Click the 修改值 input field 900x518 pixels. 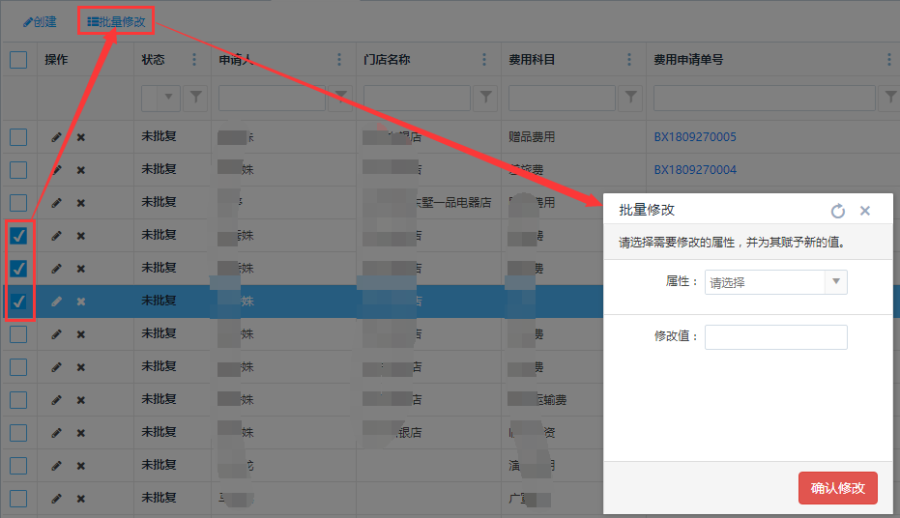click(776, 337)
